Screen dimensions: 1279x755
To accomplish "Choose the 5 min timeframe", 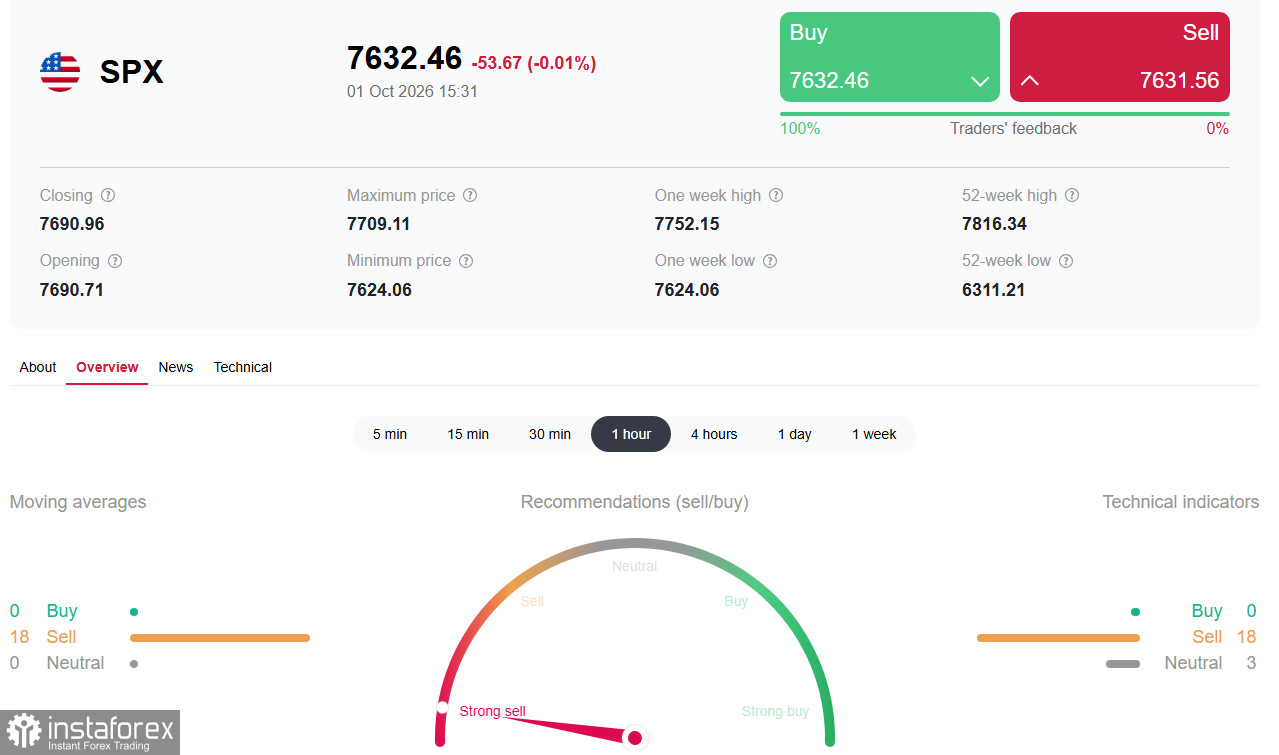I will pyautogui.click(x=390, y=434).
